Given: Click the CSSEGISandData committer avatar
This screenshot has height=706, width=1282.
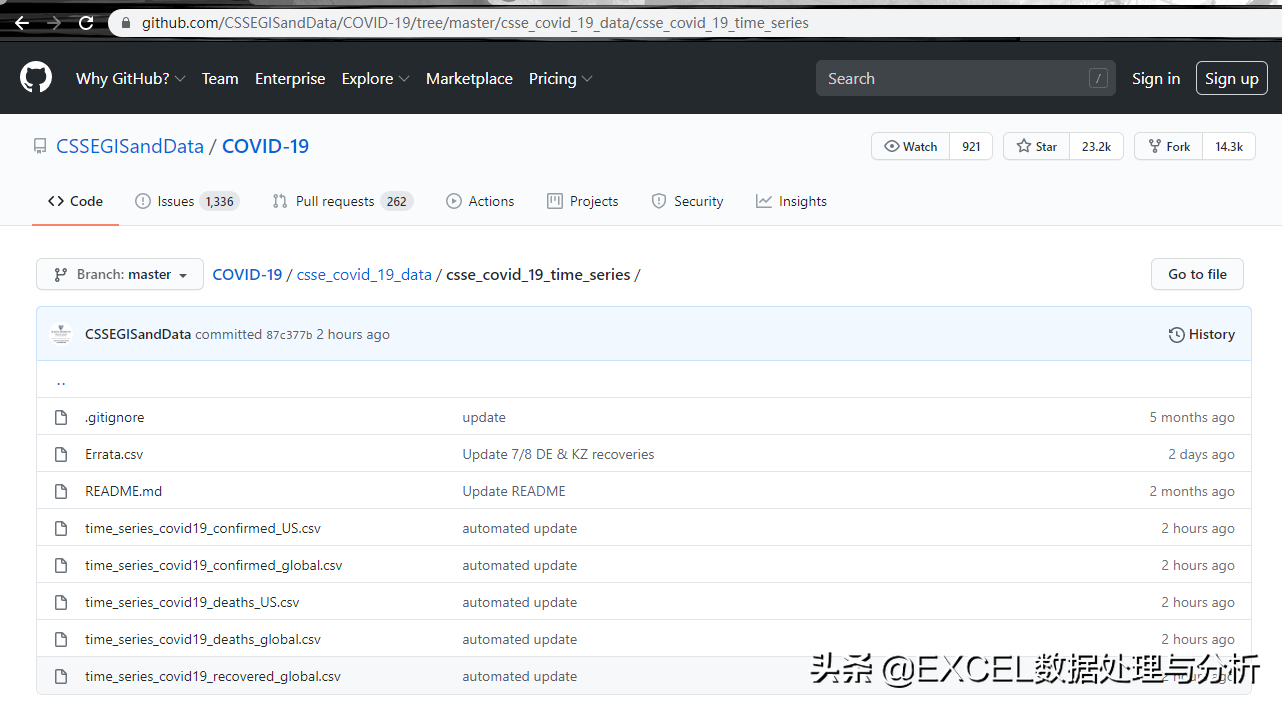Looking at the screenshot, I should [x=62, y=334].
